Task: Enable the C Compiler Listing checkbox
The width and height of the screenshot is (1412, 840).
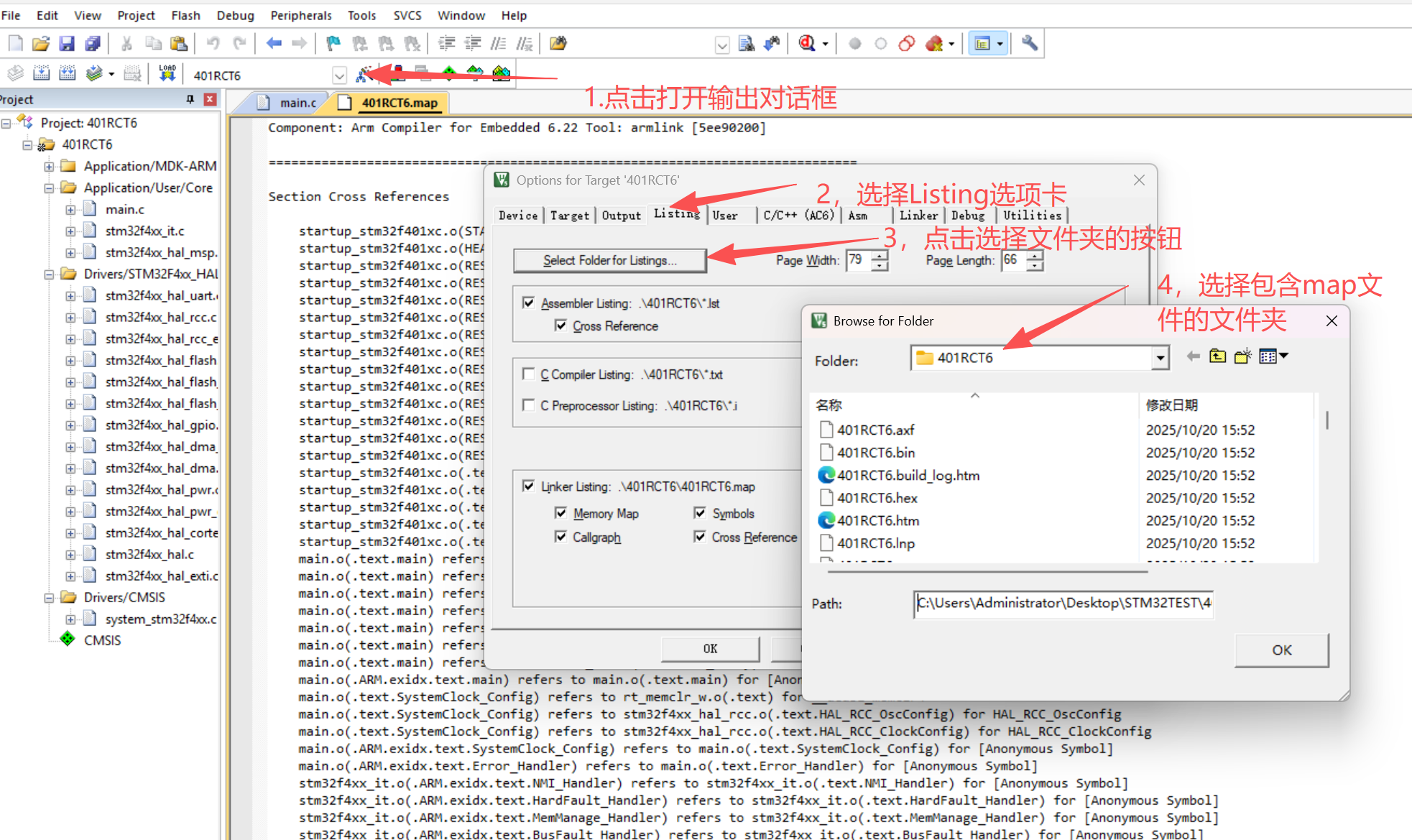Action: [x=529, y=374]
